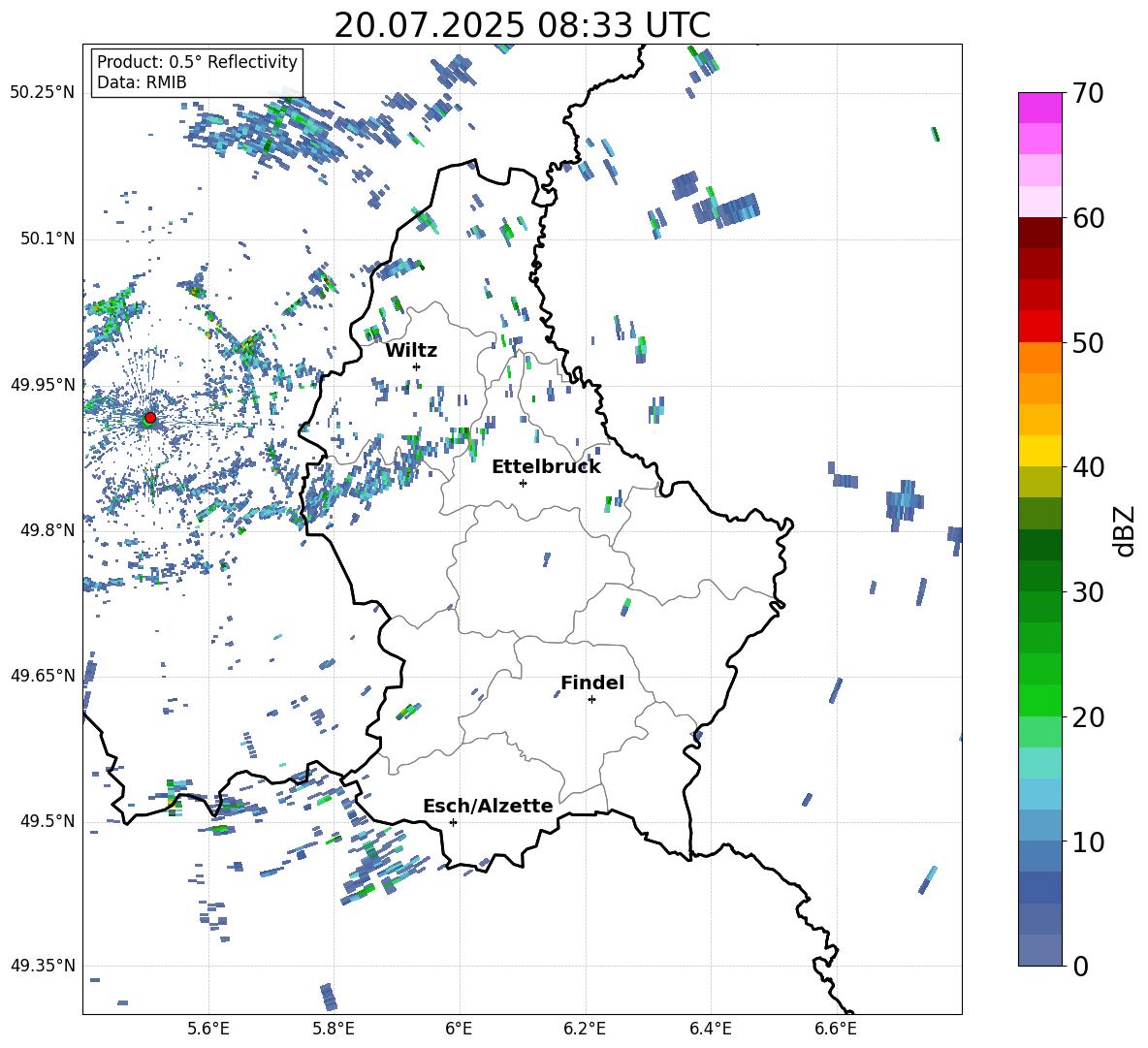The image size is (1148, 1048).
Task: Click the 50.25°N latitude label
Action: coord(43,93)
